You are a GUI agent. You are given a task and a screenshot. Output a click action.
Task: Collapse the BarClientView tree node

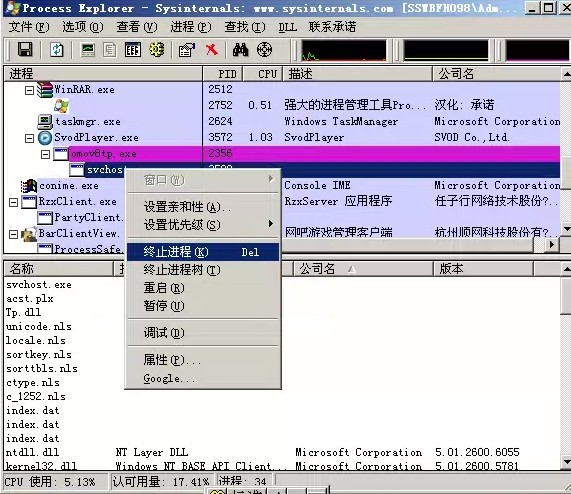(x=13, y=234)
